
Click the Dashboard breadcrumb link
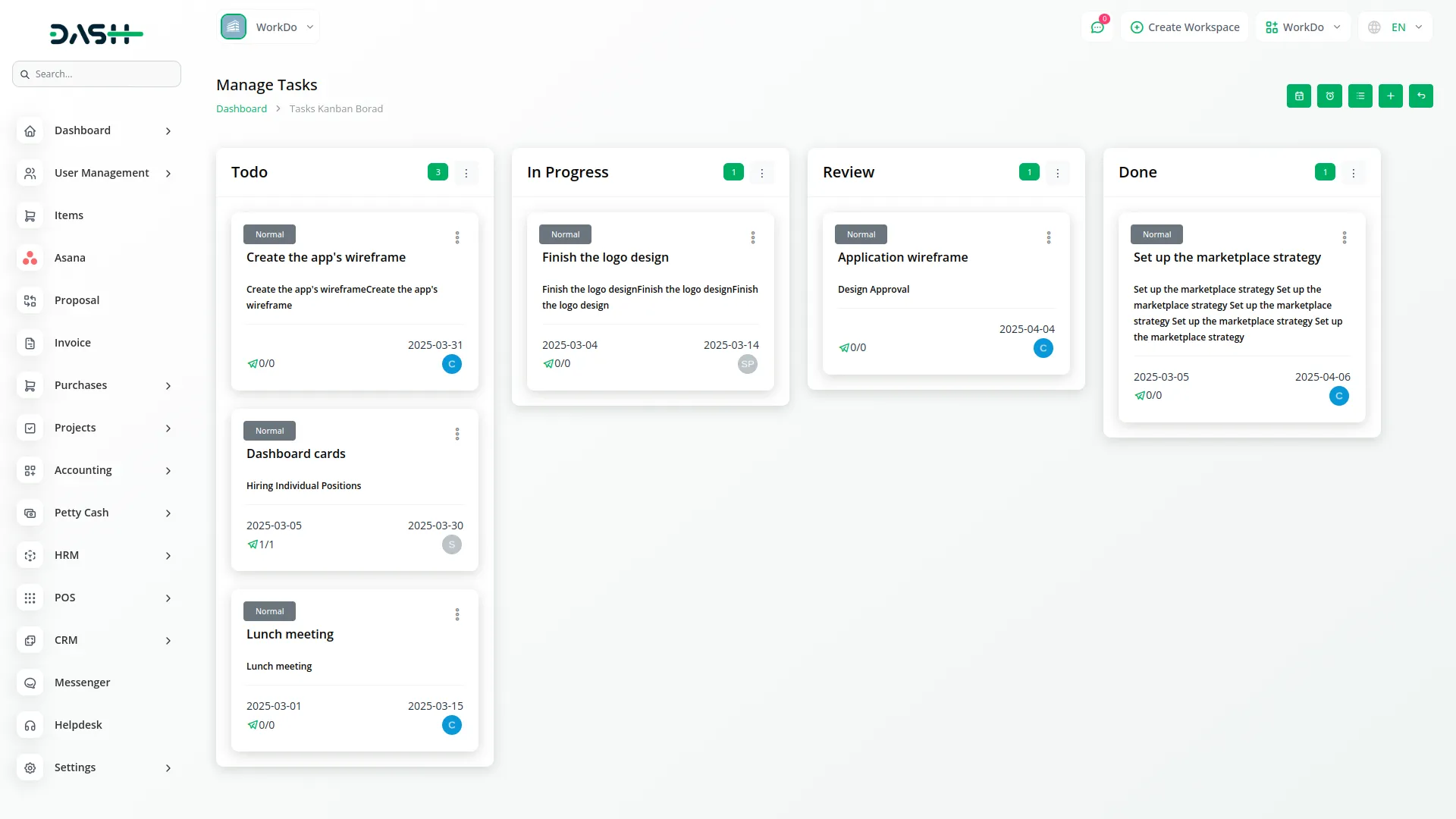(x=240, y=108)
